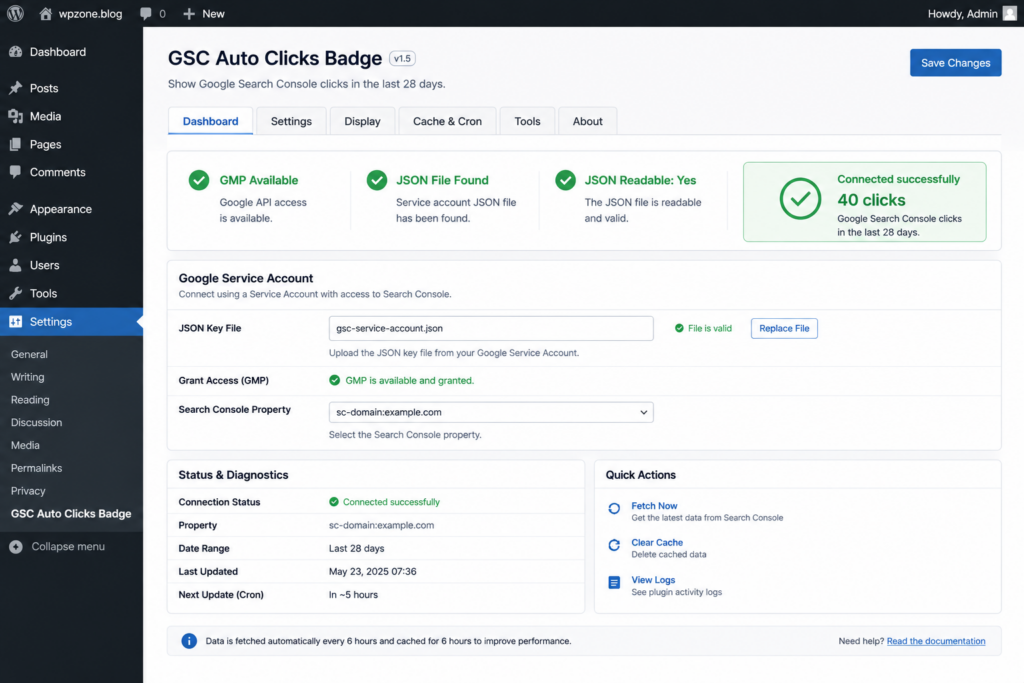Image resolution: width=1024 pixels, height=683 pixels.
Task: Click the JSON File Found check icon
Action: pos(376,180)
